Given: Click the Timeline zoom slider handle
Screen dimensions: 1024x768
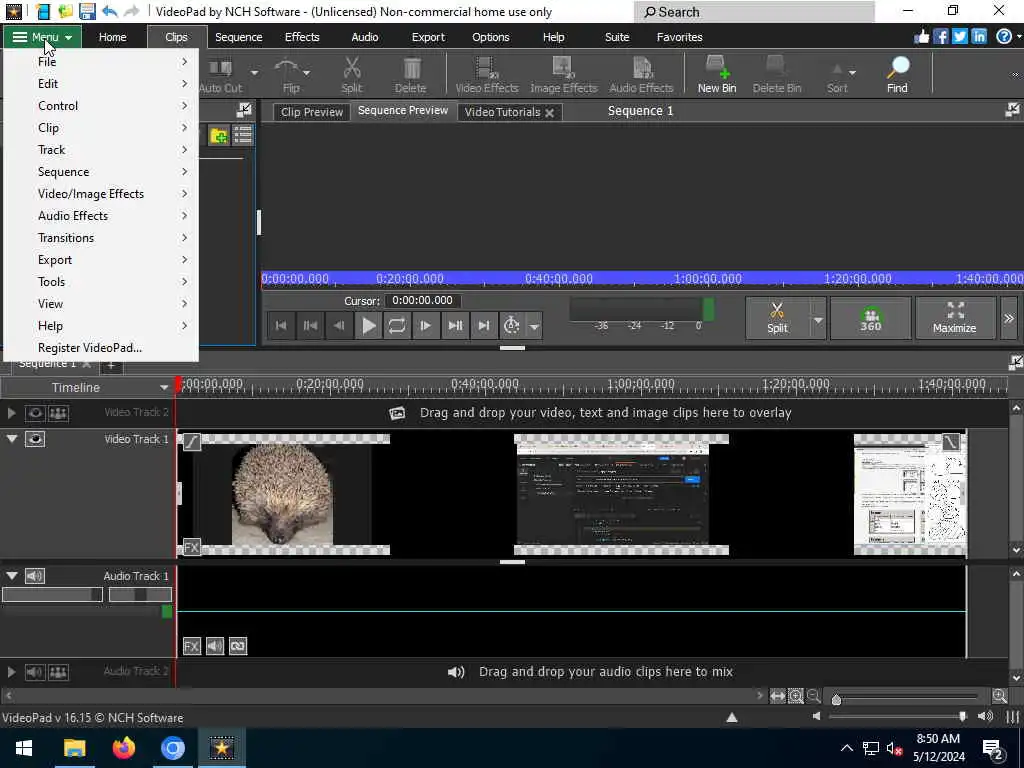Looking at the screenshot, I should tap(836, 700).
